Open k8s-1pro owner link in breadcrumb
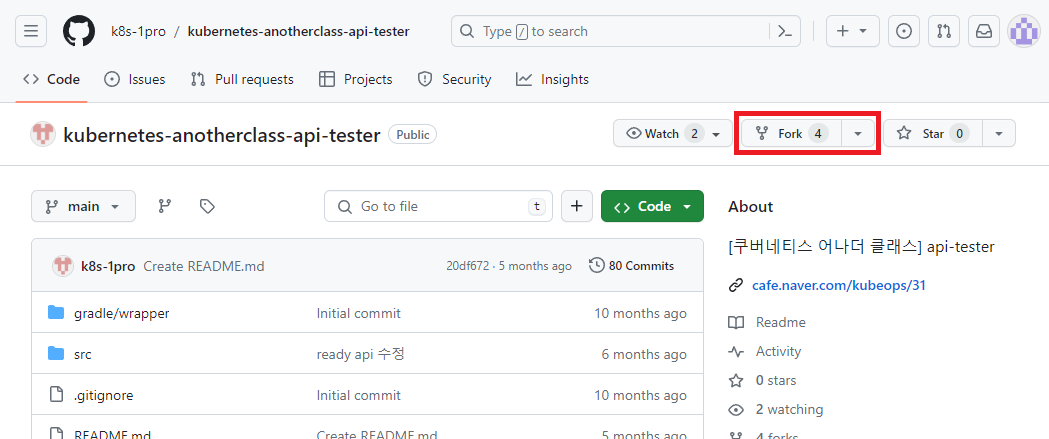 (x=138, y=31)
